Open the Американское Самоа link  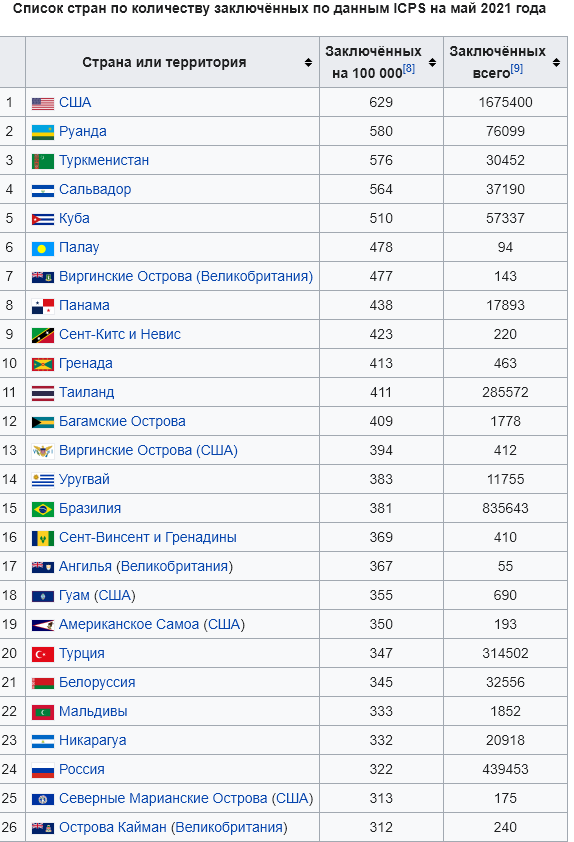coord(129,625)
